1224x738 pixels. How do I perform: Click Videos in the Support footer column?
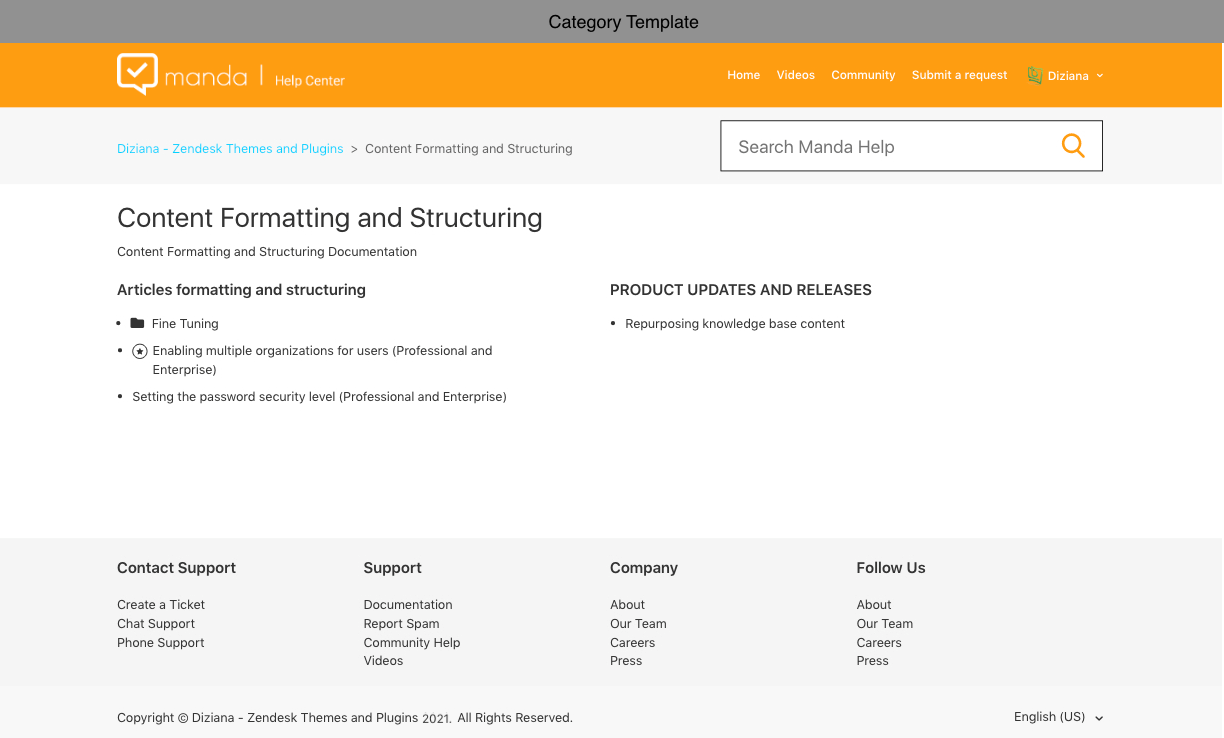pos(384,660)
